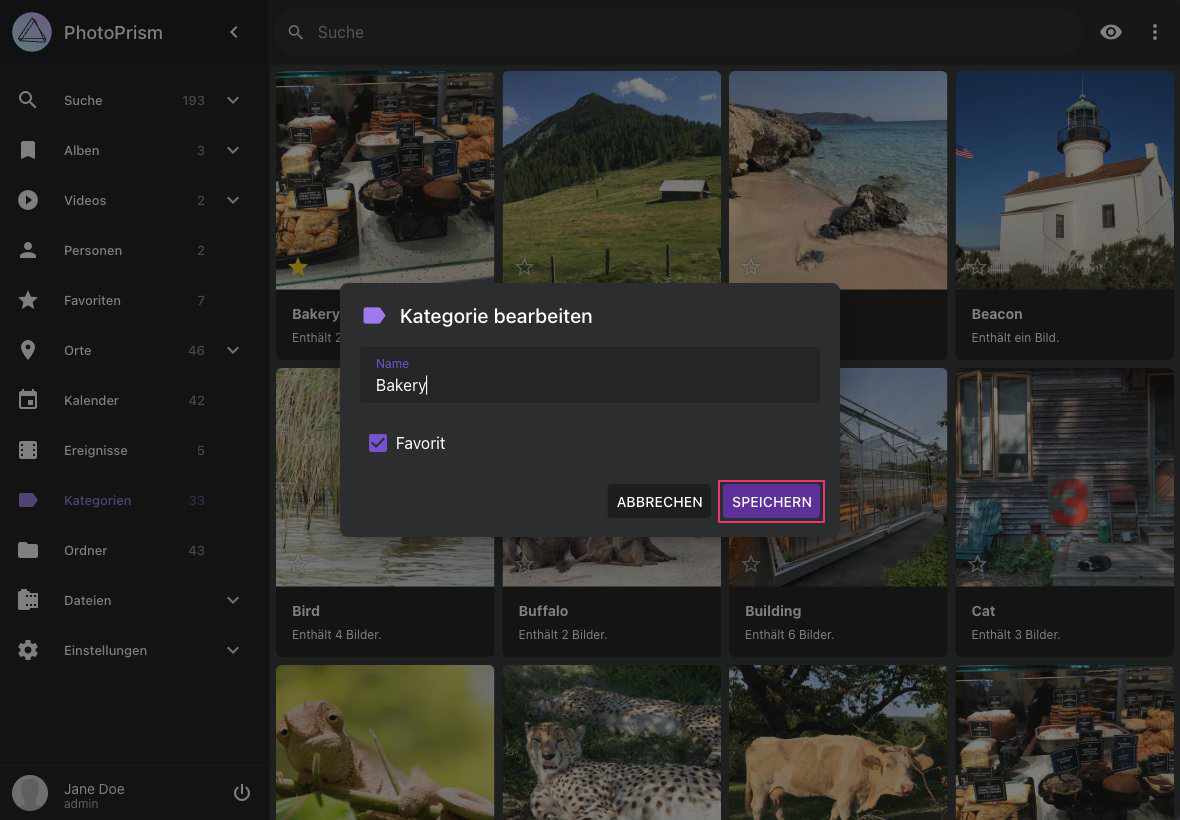
Task: Open the three-dot overflow menu
Action: pos(1154,32)
